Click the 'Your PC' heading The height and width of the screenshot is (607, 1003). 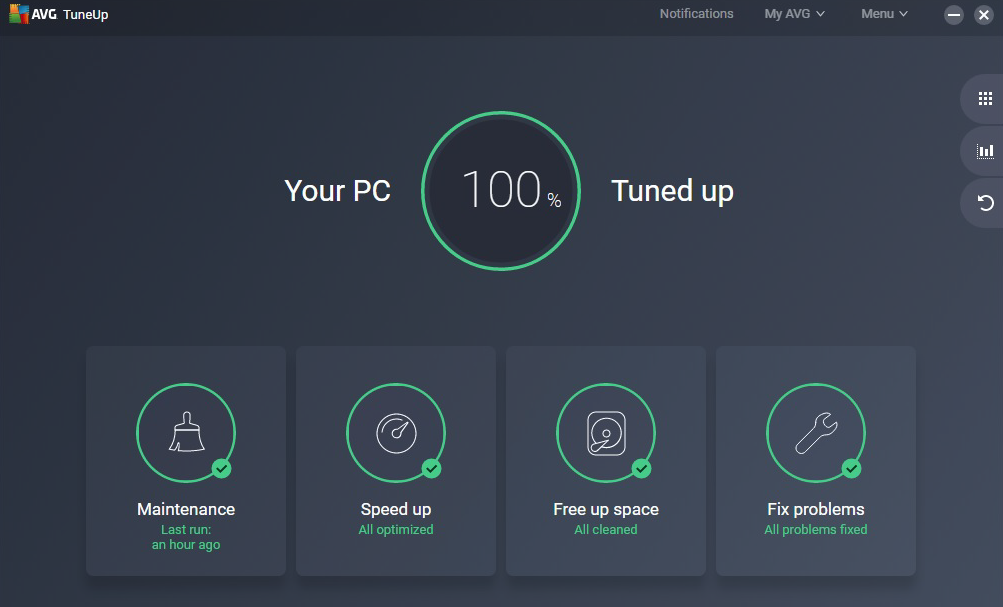(x=337, y=191)
